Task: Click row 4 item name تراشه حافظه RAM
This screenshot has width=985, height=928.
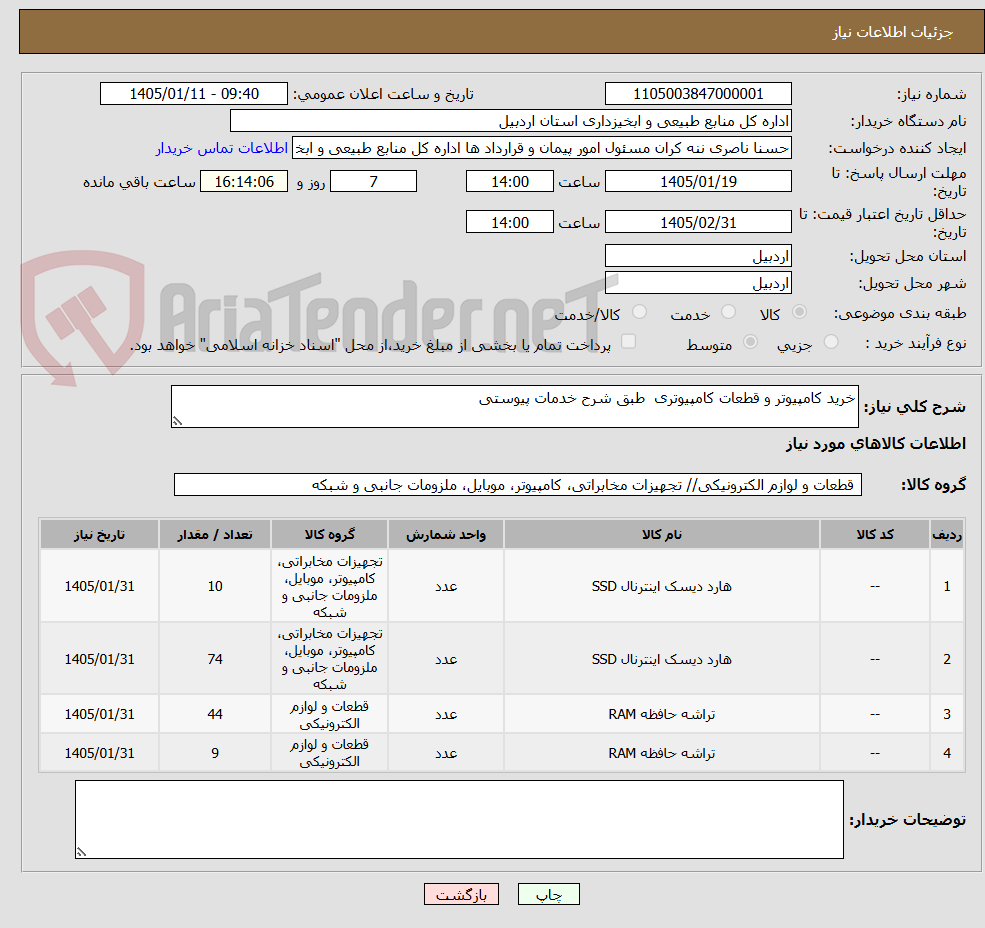Action: (661, 753)
